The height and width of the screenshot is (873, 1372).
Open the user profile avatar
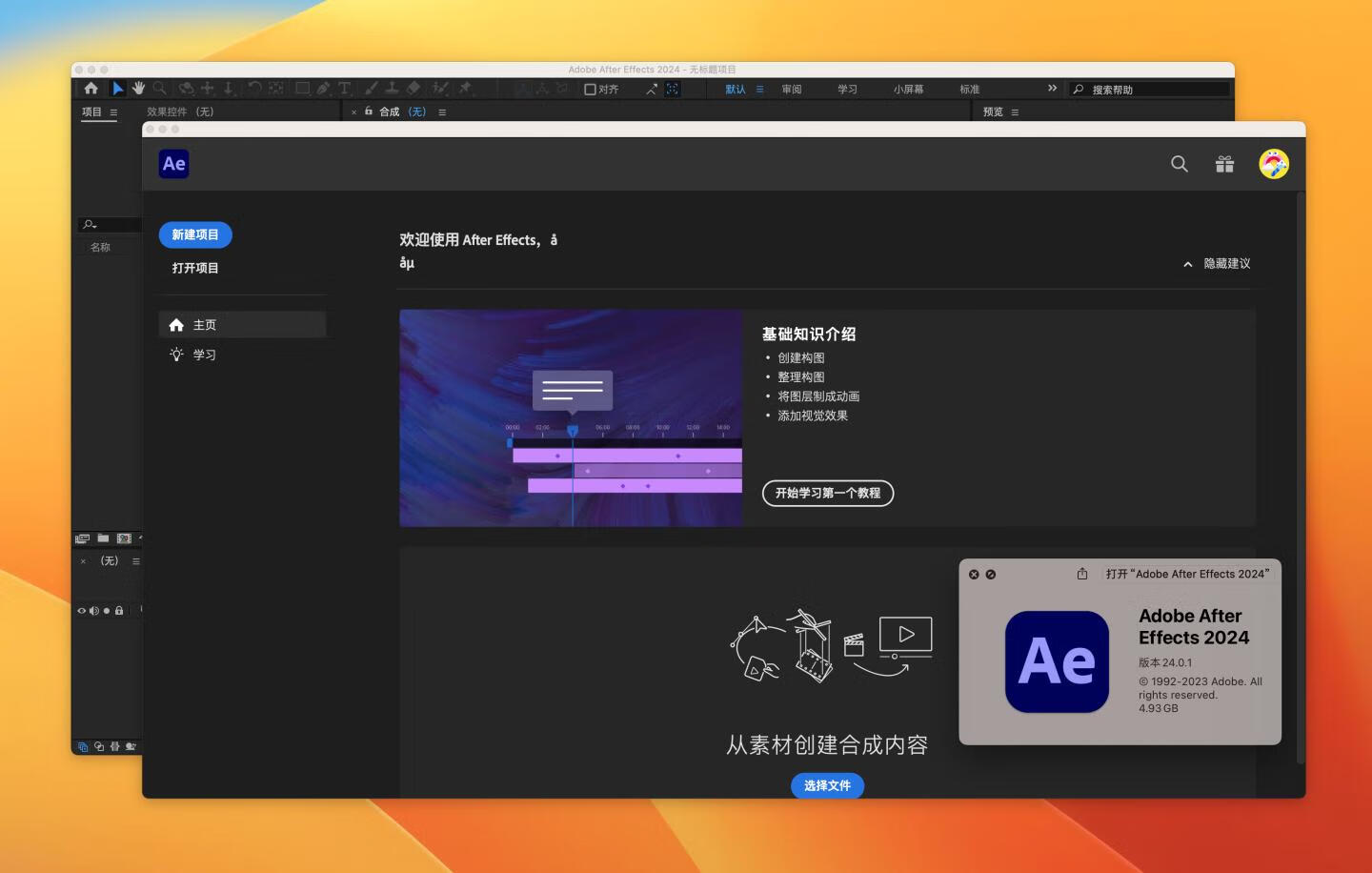tap(1274, 164)
